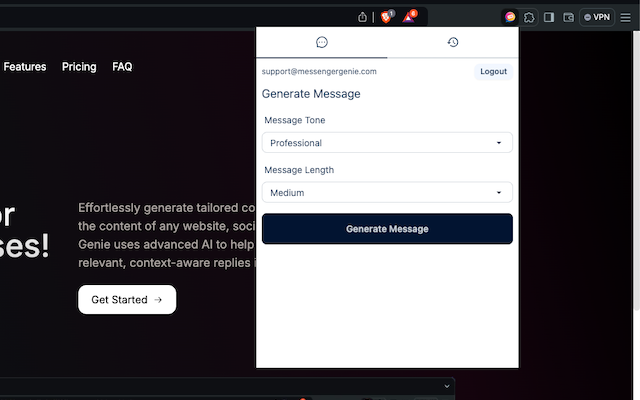Click the VPN button
Screen dimensions: 640x400
[597, 17]
